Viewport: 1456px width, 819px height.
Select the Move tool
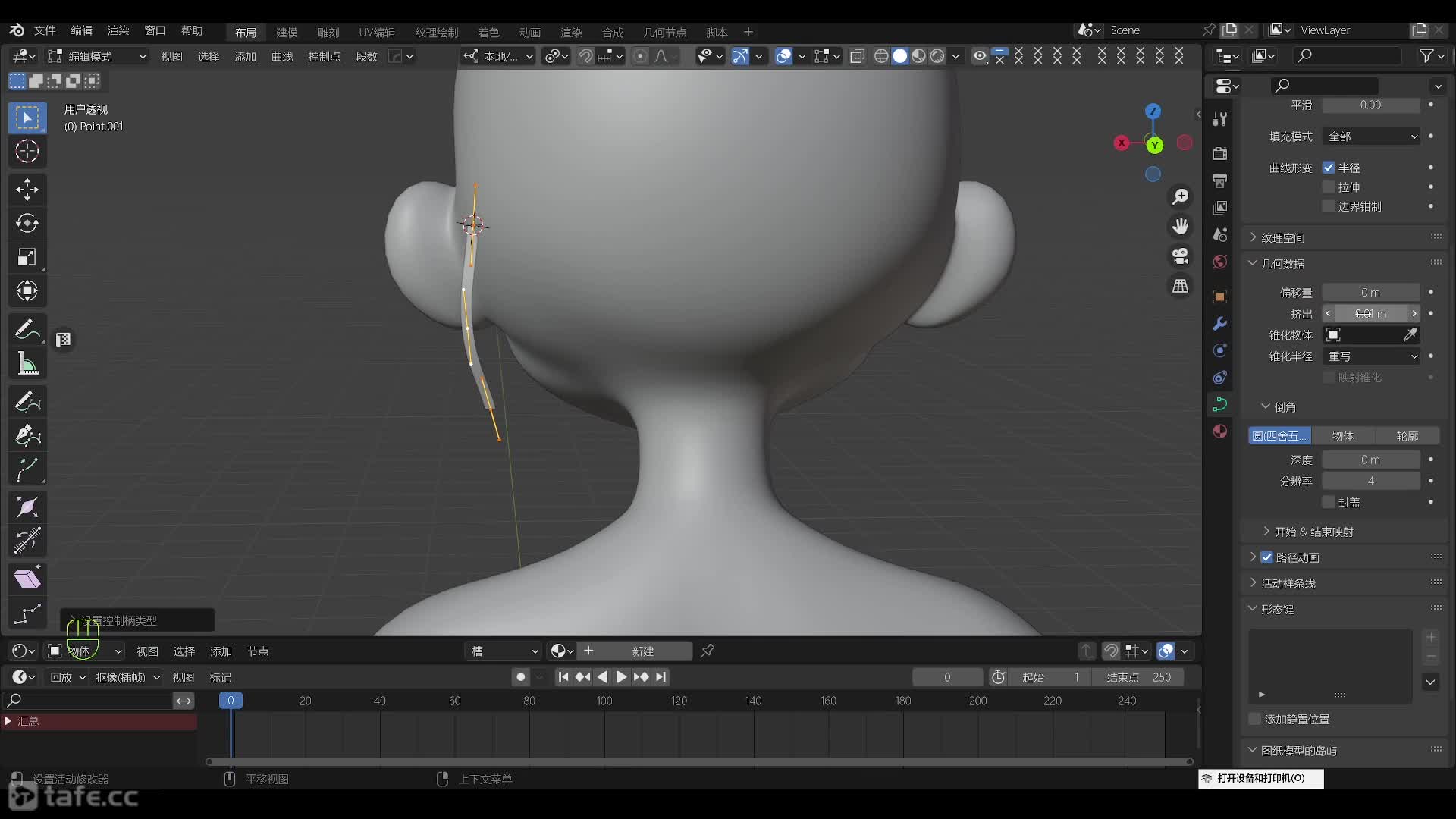click(x=27, y=190)
